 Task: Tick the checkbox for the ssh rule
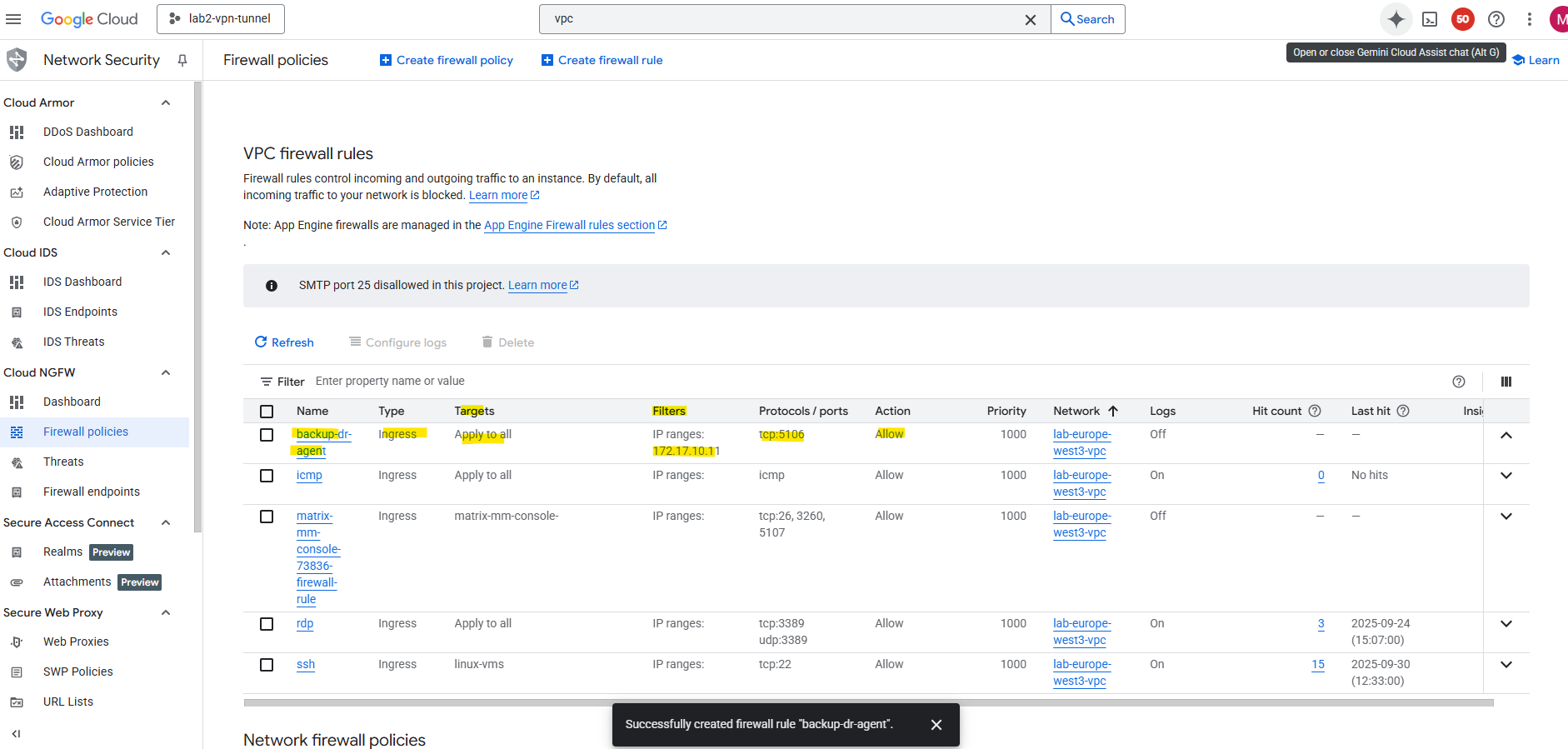[x=267, y=665]
